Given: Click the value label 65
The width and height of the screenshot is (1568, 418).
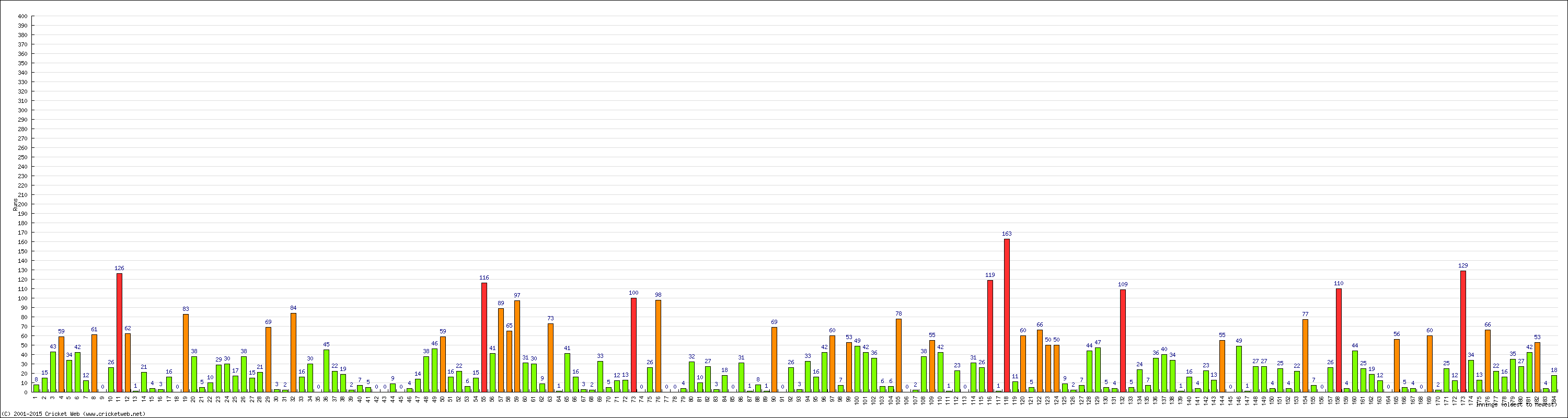Looking at the screenshot, I should pyautogui.click(x=510, y=326).
